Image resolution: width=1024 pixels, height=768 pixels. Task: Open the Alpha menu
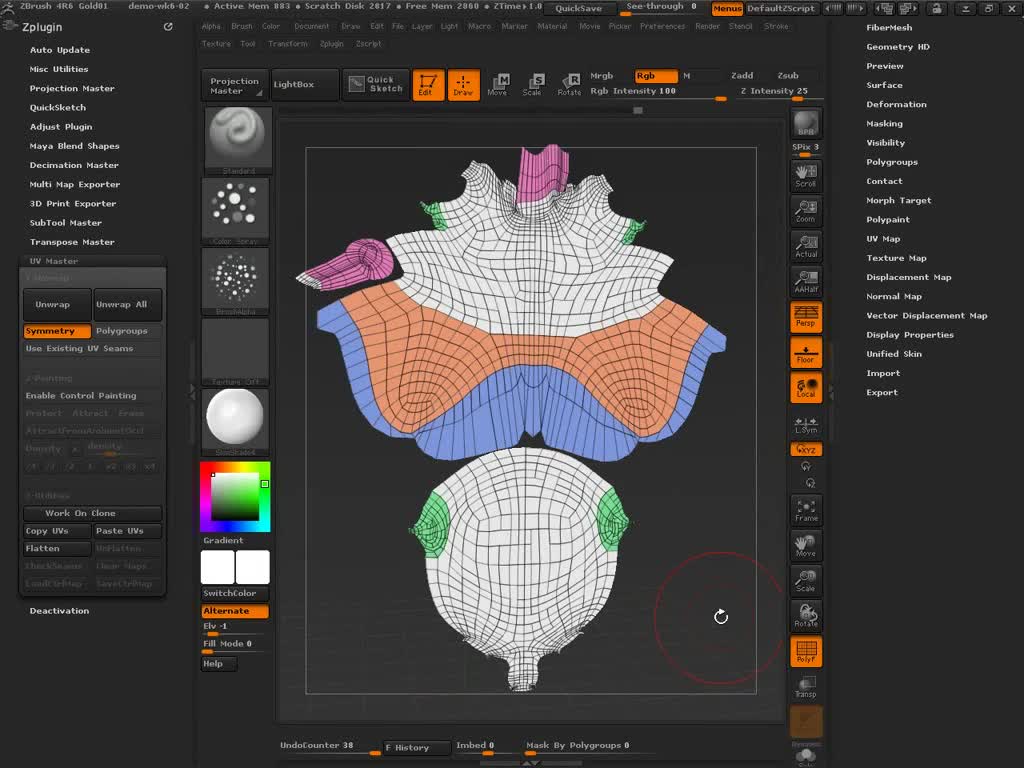pos(211,27)
